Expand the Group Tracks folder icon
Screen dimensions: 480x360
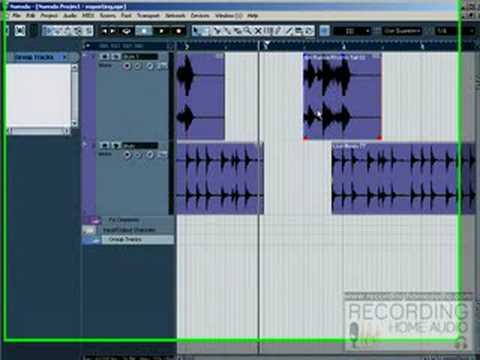91,240
